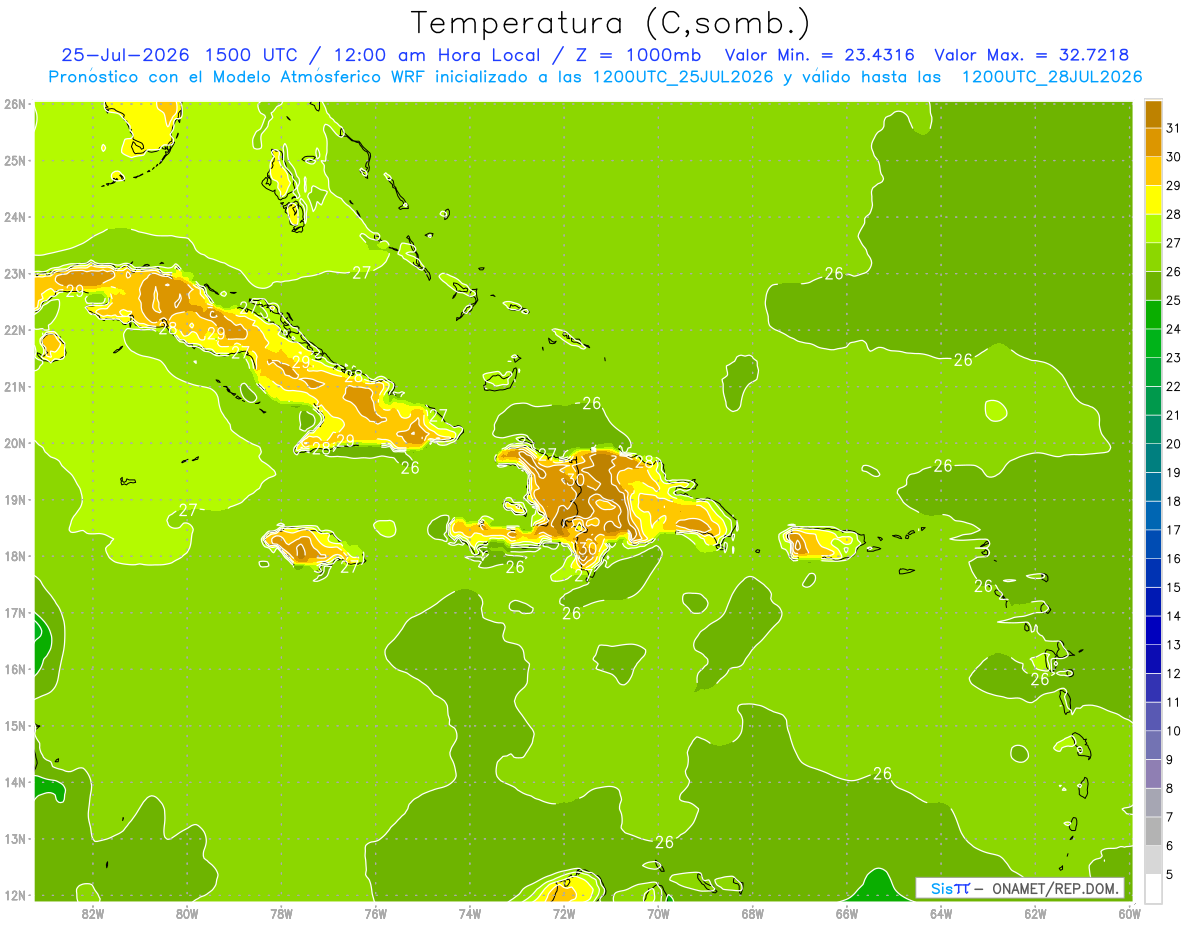The width and height of the screenshot is (1200, 927).
Task: Click the color bar scale value '31'
Action: [x=1174, y=129]
